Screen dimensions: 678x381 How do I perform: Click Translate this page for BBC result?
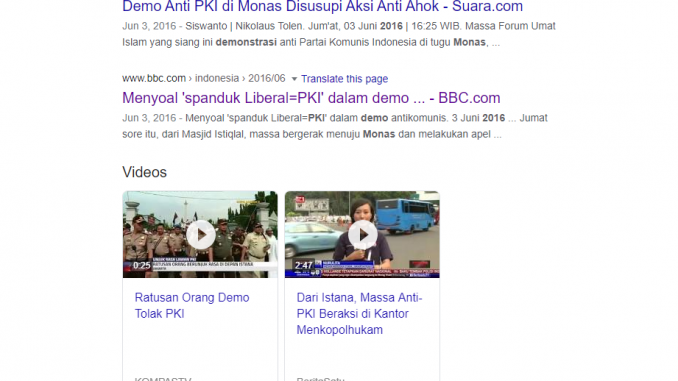(344, 79)
